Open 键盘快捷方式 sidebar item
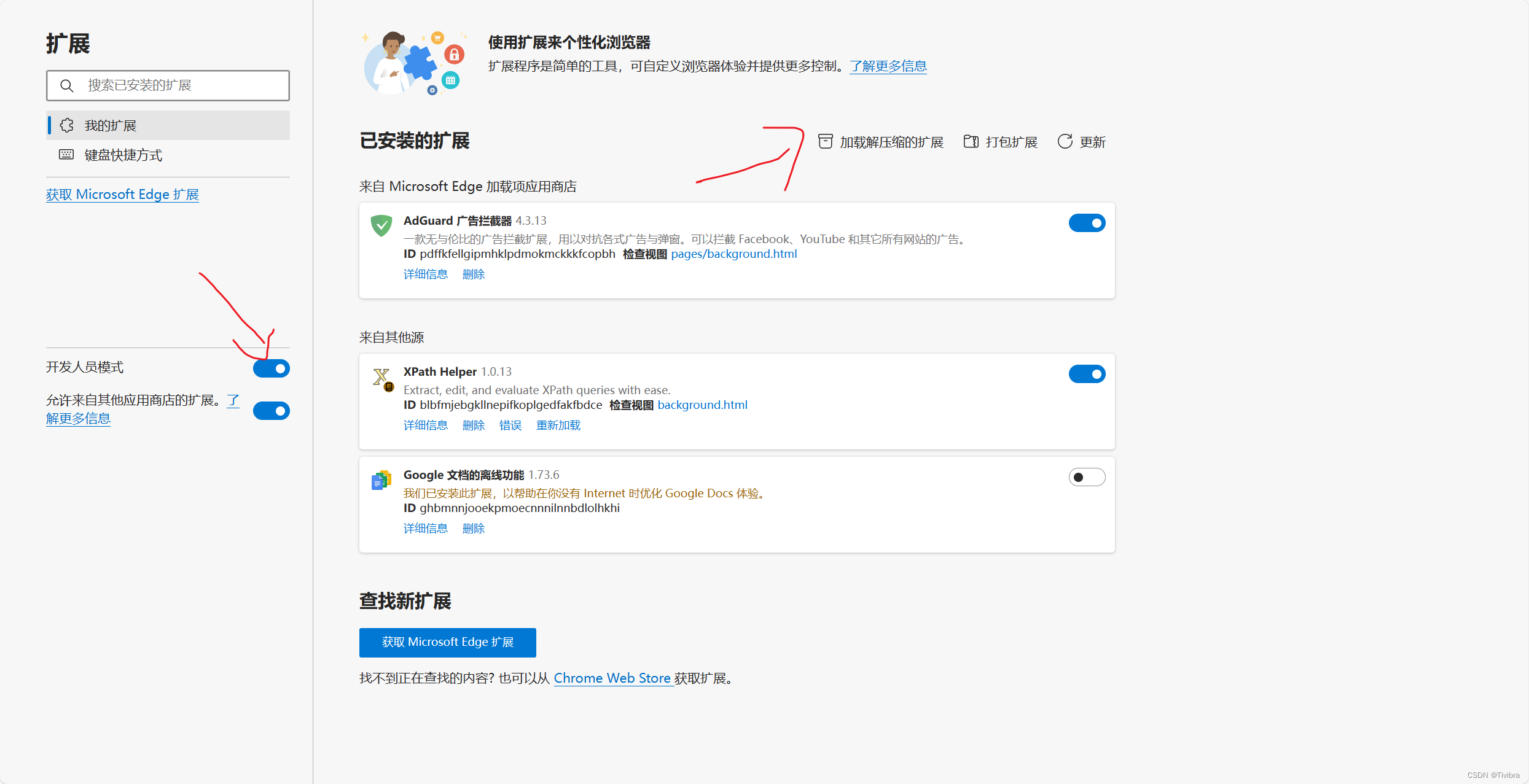Screen dimensions: 1529x784 point(123,155)
